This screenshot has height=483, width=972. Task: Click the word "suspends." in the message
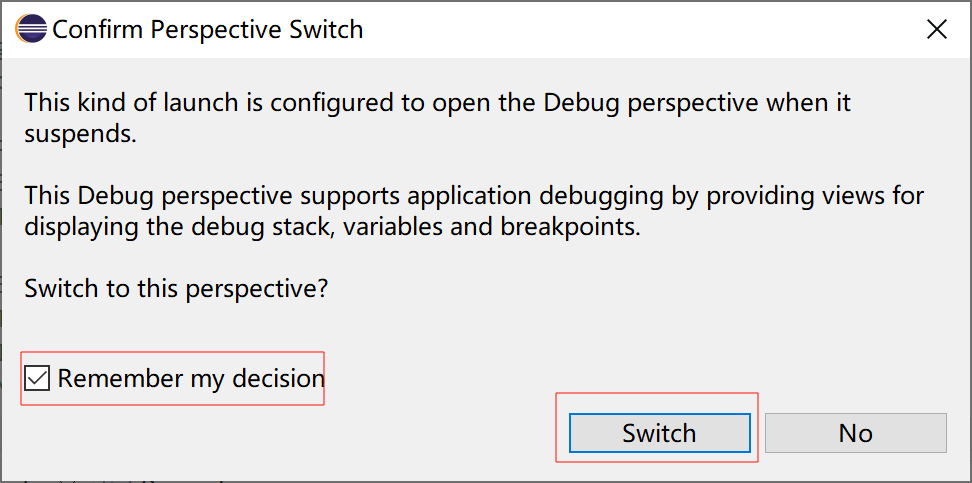80,134
